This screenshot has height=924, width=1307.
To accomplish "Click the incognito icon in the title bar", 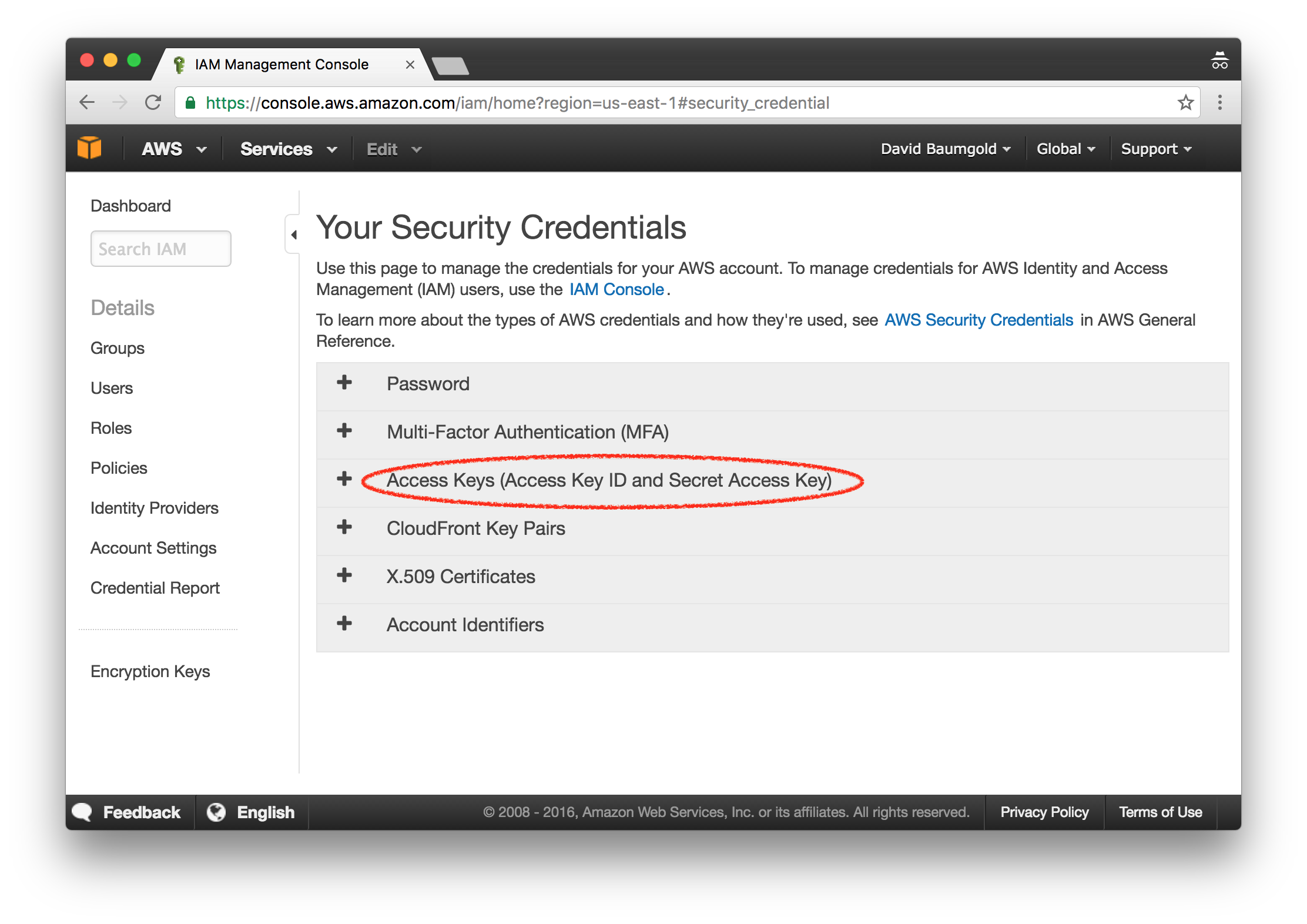I will (1219, 61).
